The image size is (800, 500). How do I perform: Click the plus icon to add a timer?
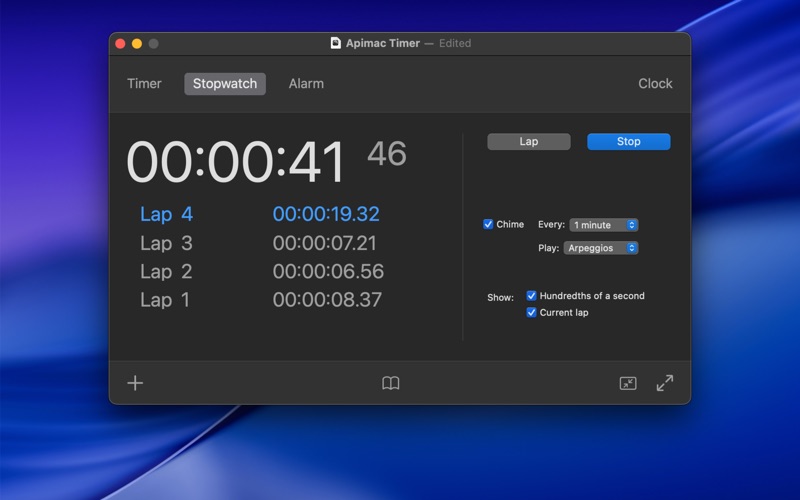pos(135,383)
